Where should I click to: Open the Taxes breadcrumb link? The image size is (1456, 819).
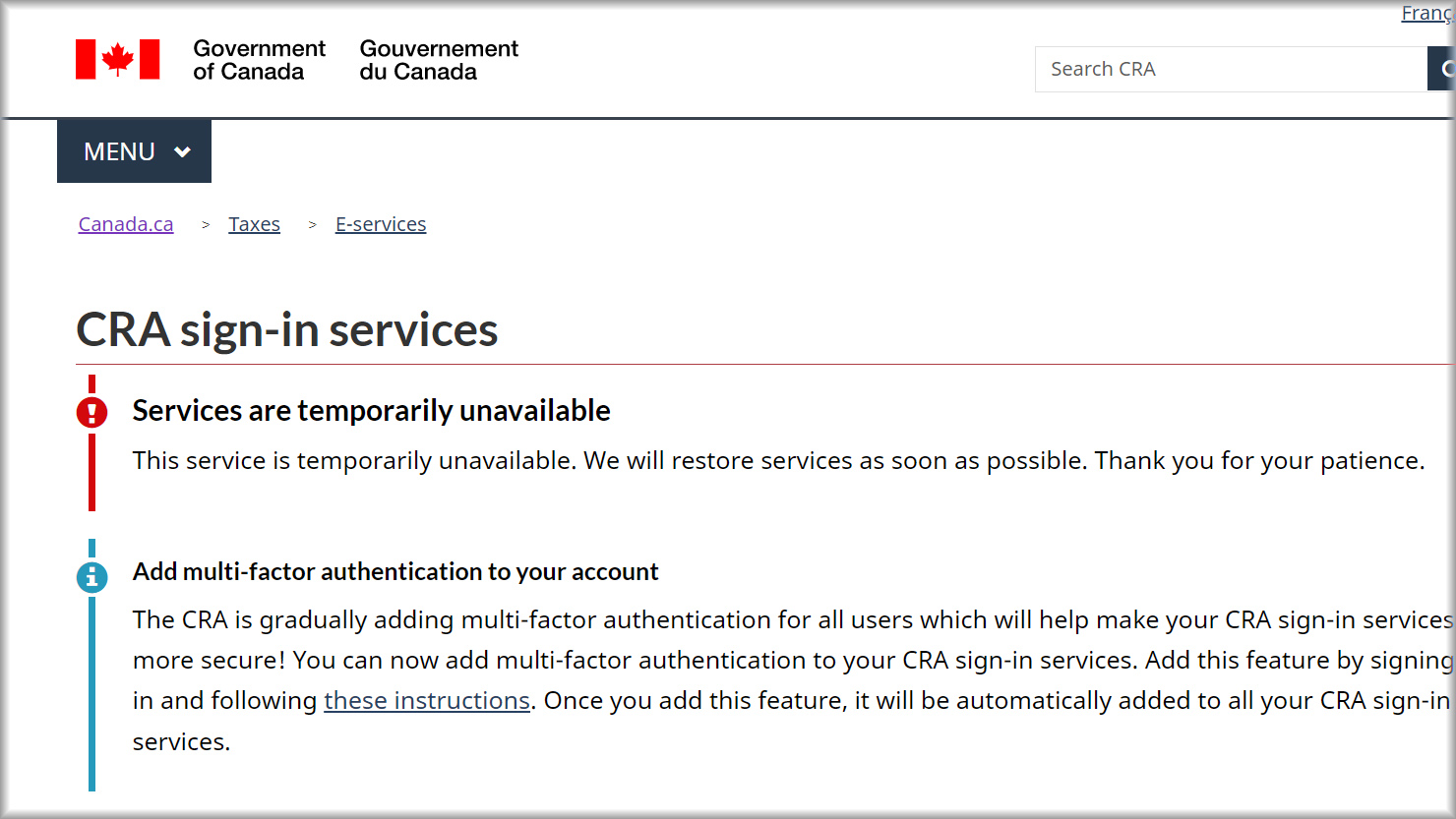254,224
